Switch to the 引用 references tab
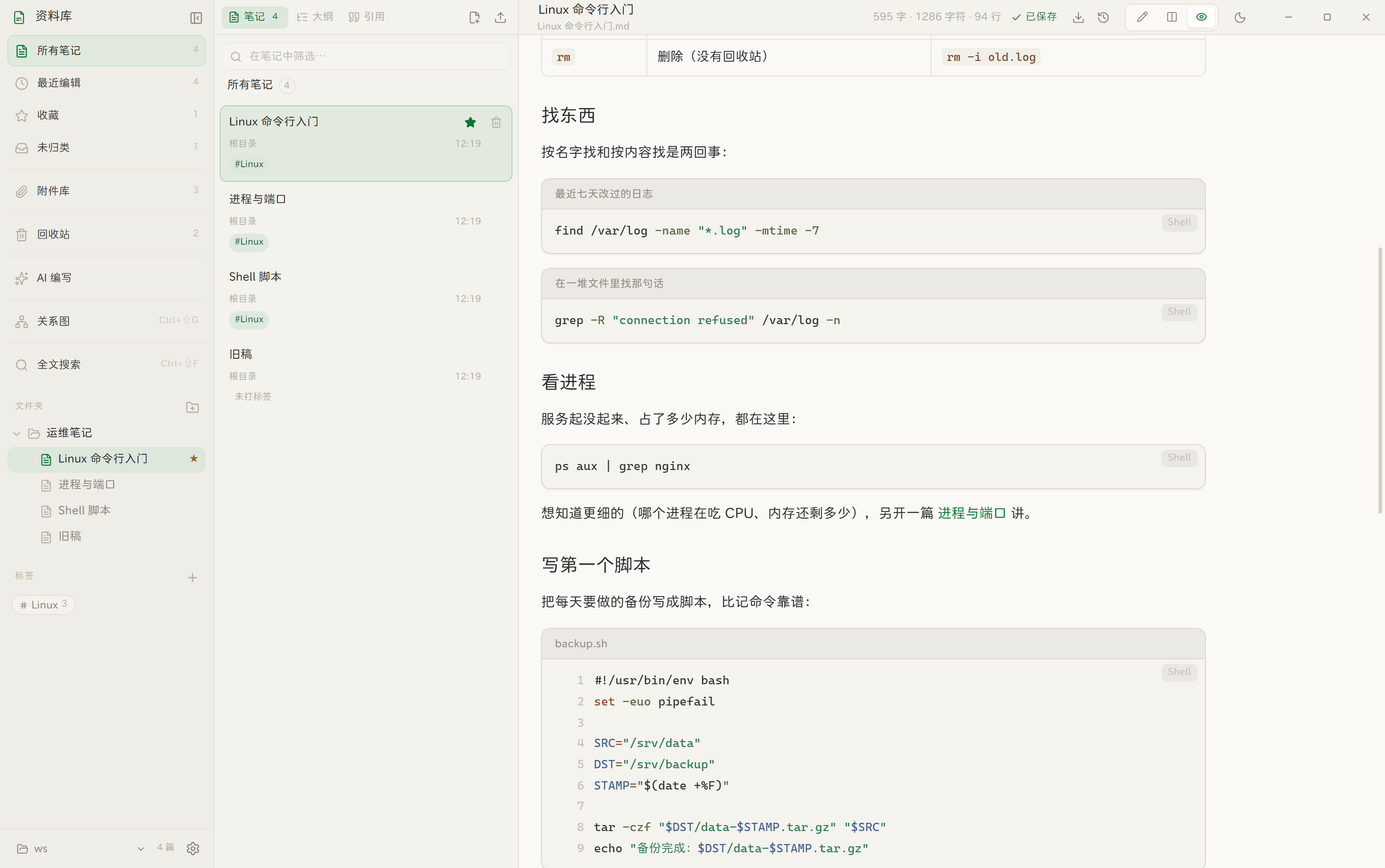The height and width of the screenshot is (868, 1385). click(x=366, y=17)
